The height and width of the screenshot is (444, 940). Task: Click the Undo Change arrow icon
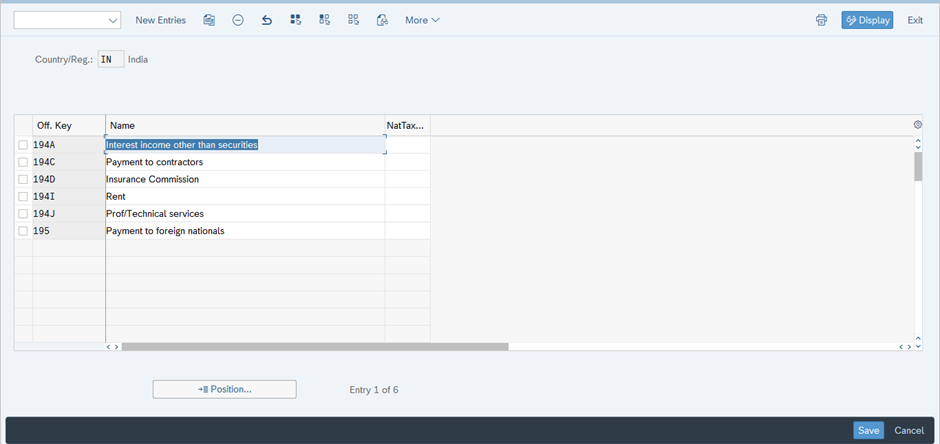pyautogui.click(x=267, y=20)
